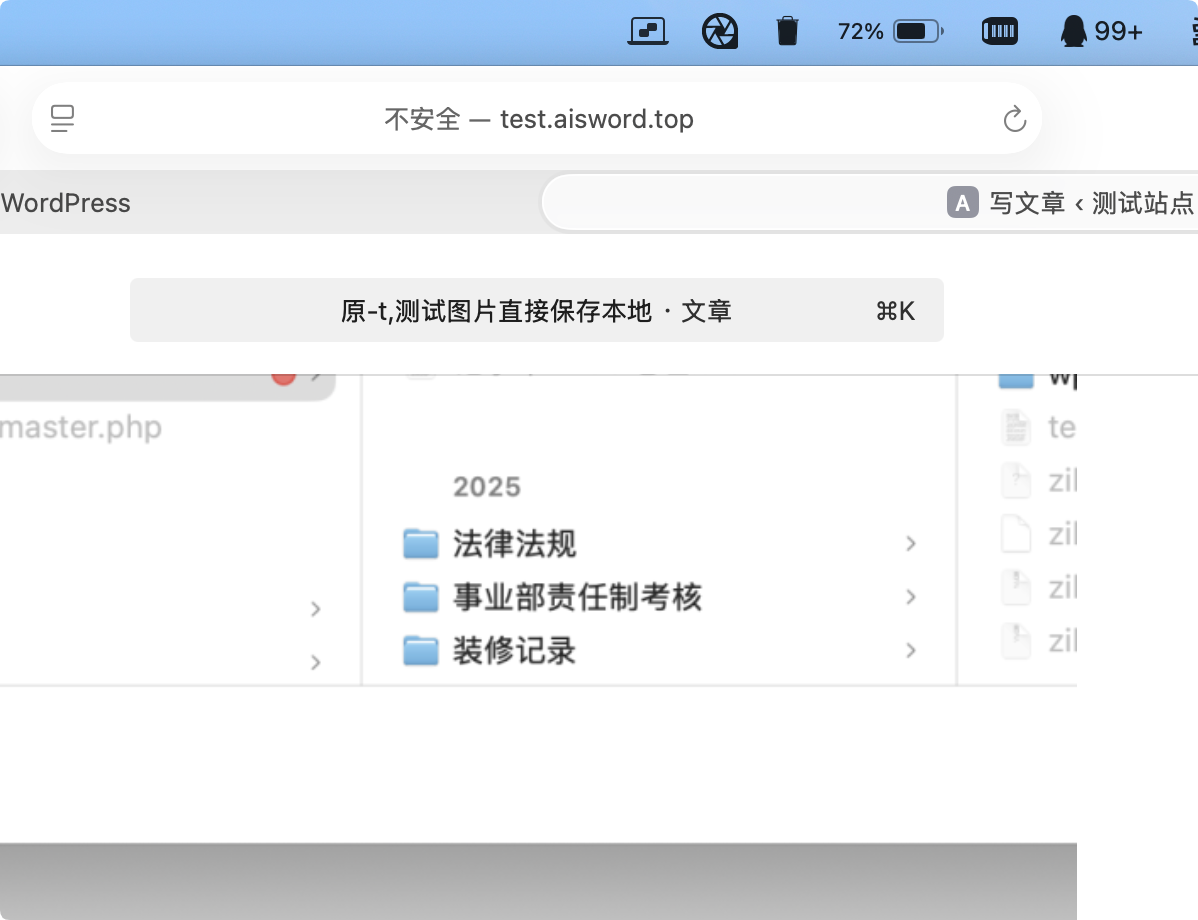Image resolution: width=1198 pixels, height=920 pixels.
Task: Open the QQ penguin icon showing 99+
Action: point(1100,32)
